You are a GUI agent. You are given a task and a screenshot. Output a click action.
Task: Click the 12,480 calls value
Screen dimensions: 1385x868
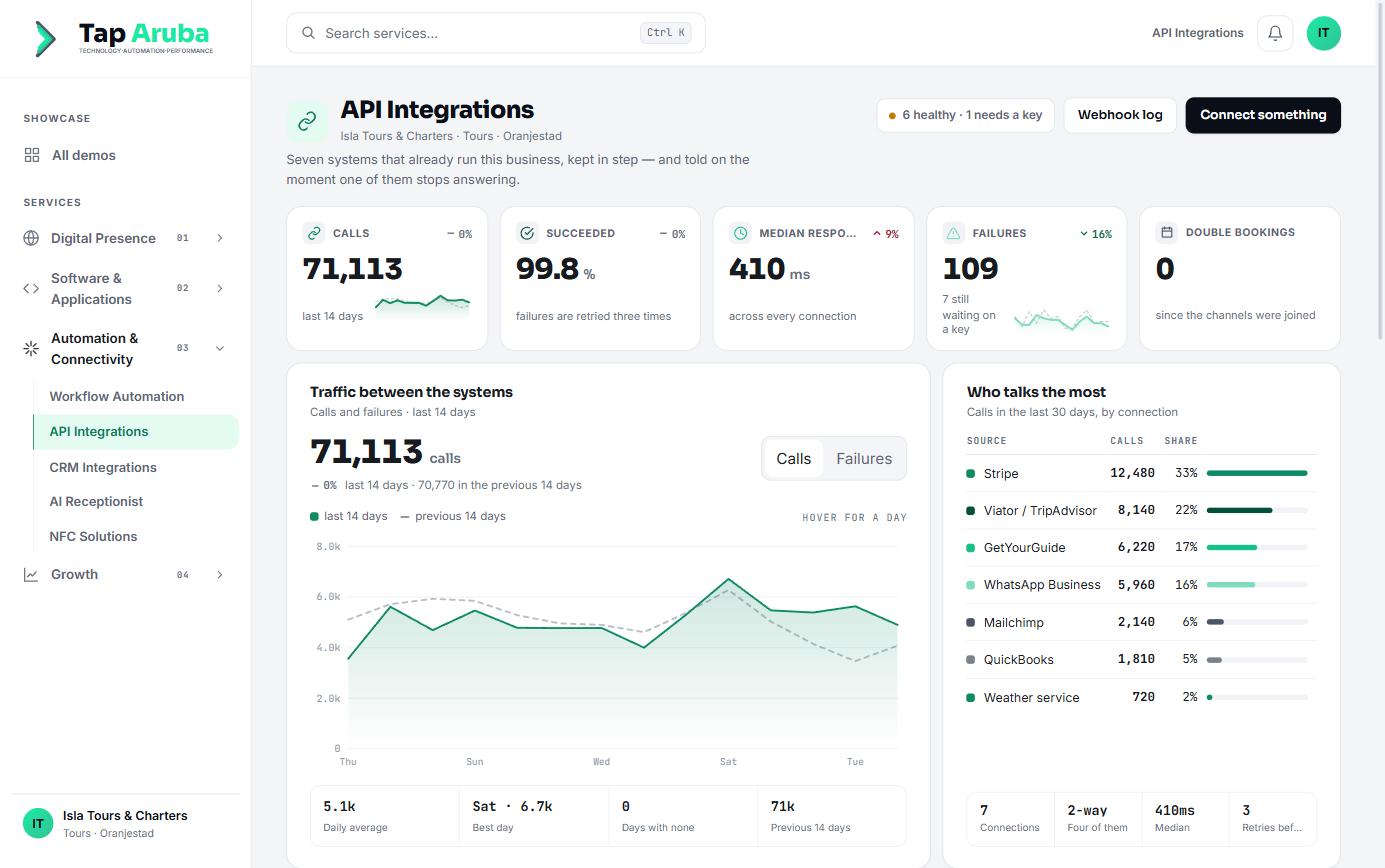coord(1133,473)
